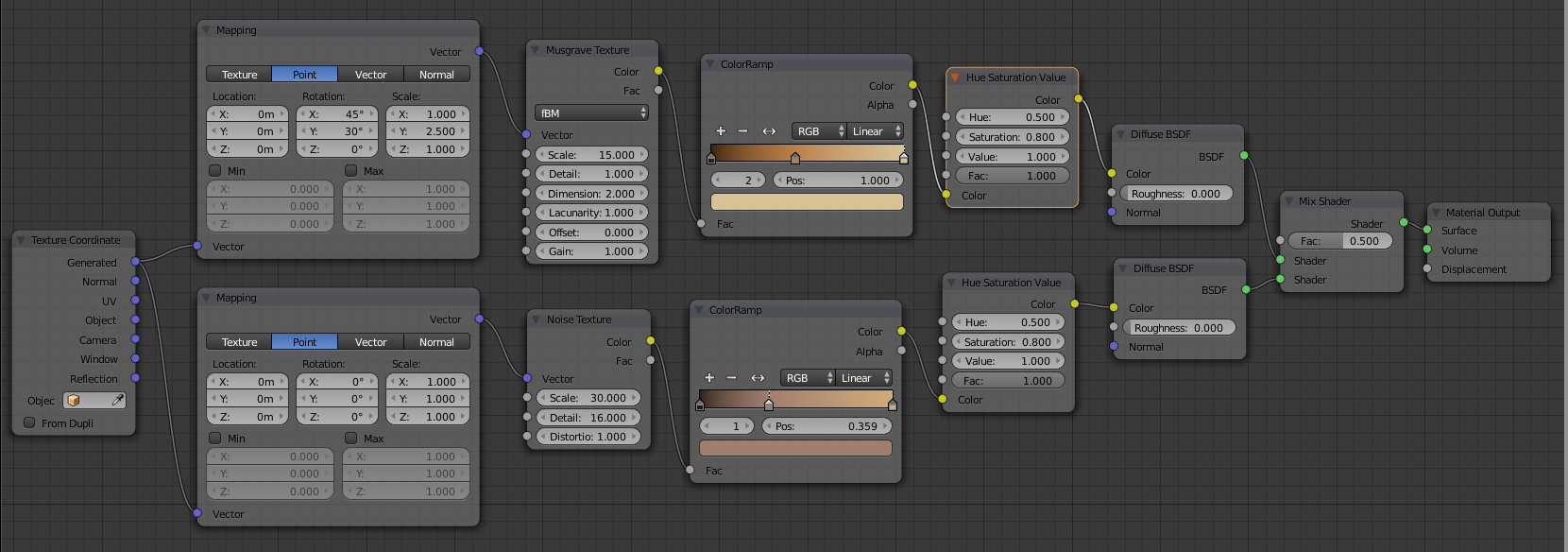The image size is (1568, 552).
Task: Click the Musgrave Texture Color output socket
Action: tap(658, 71)
